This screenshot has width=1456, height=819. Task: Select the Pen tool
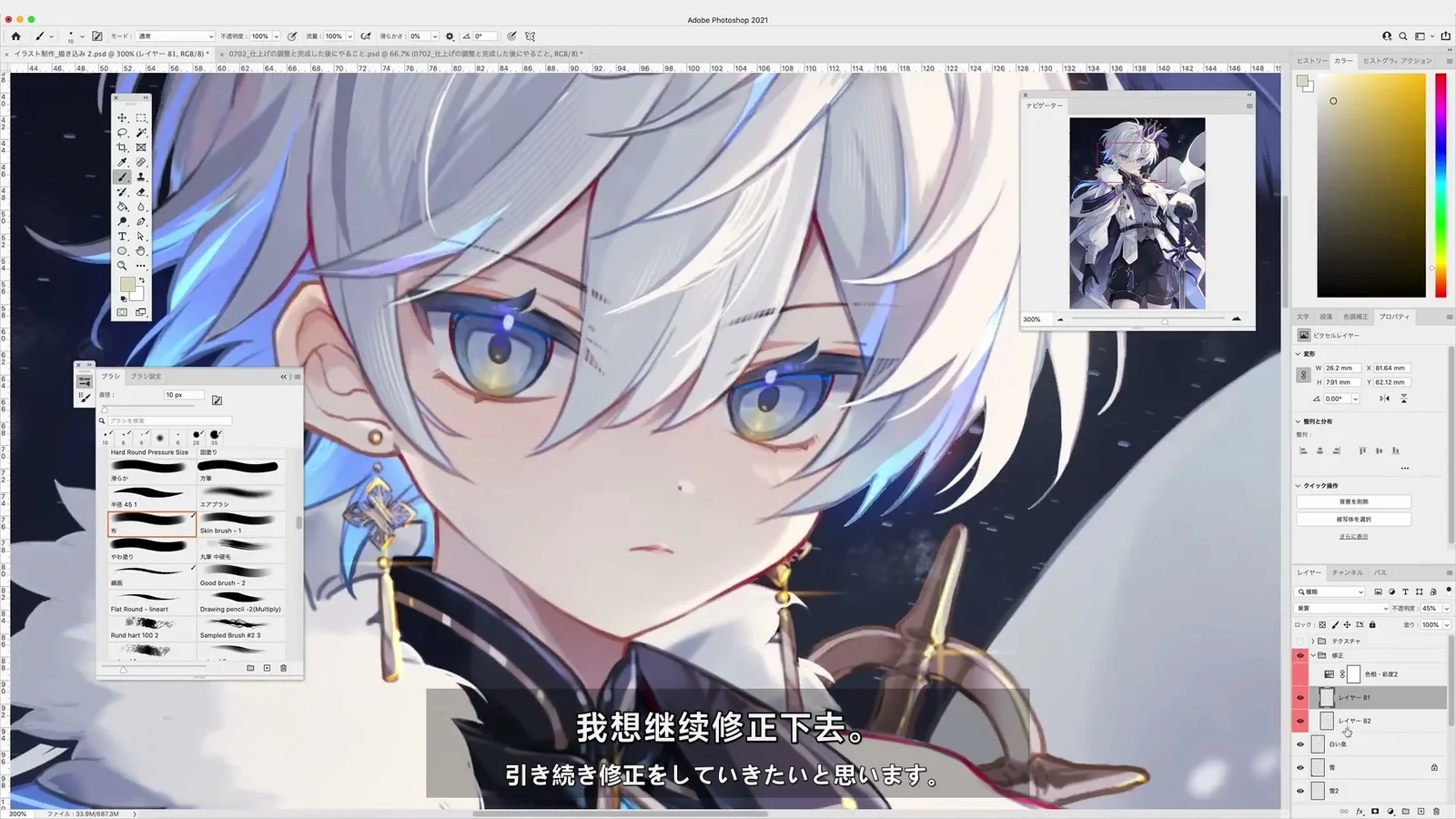click(x=141, y=221)
